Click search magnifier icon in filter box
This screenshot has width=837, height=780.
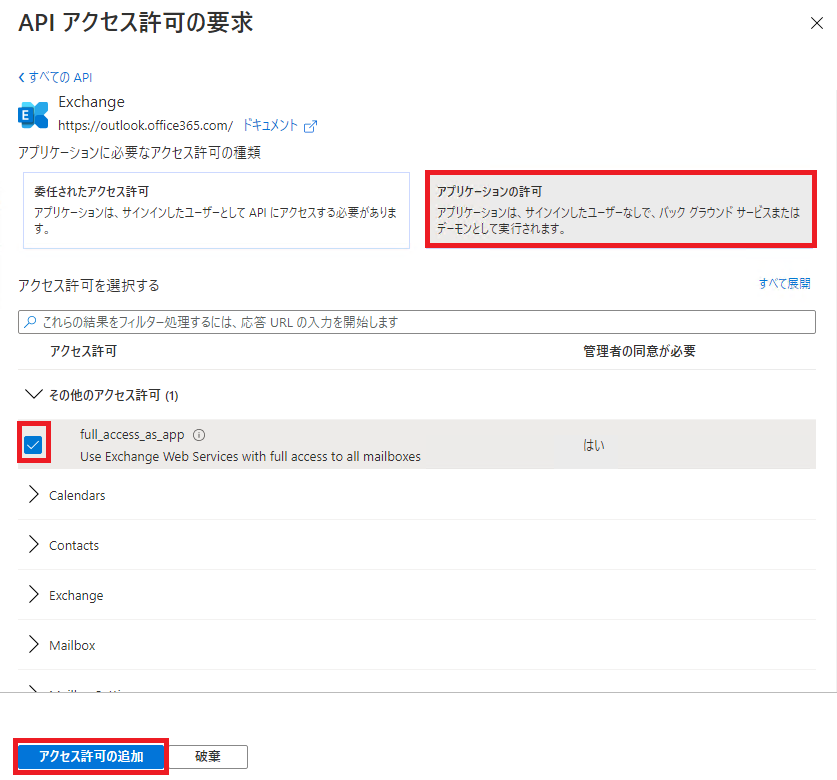(x=30, y=322)
